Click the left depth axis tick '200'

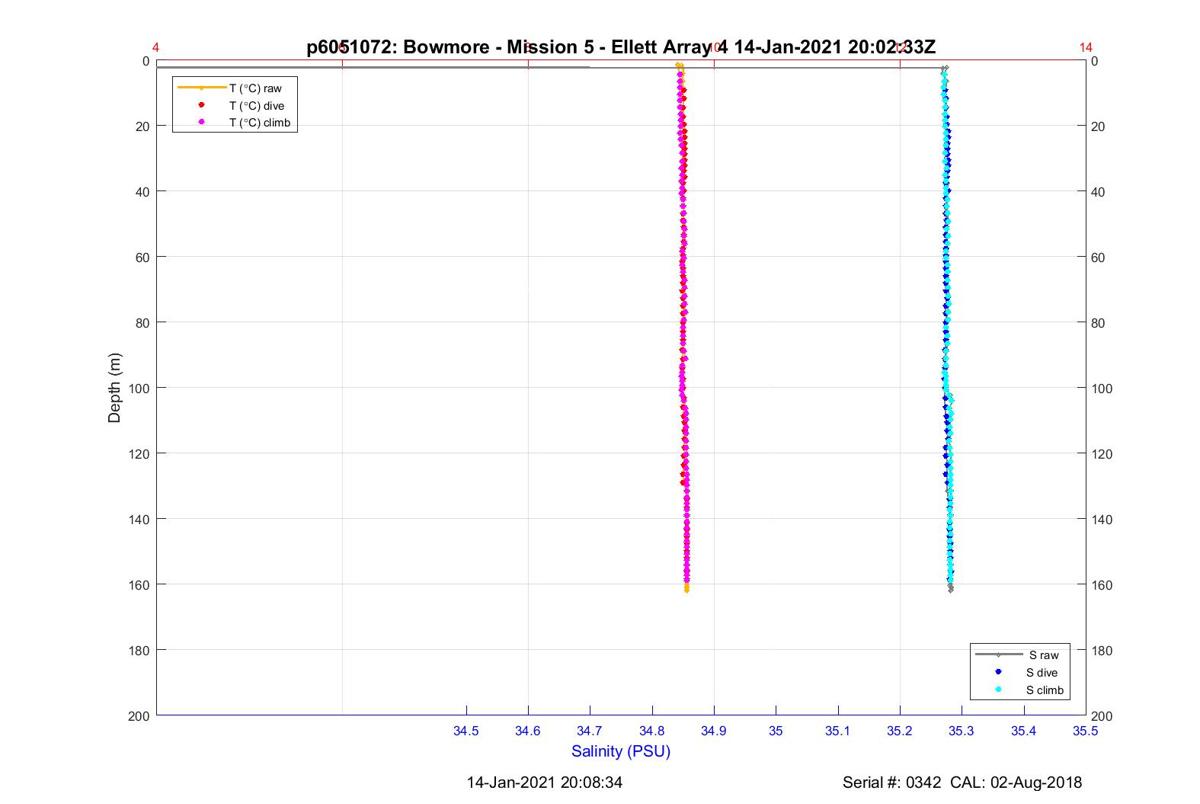point(138,716)
